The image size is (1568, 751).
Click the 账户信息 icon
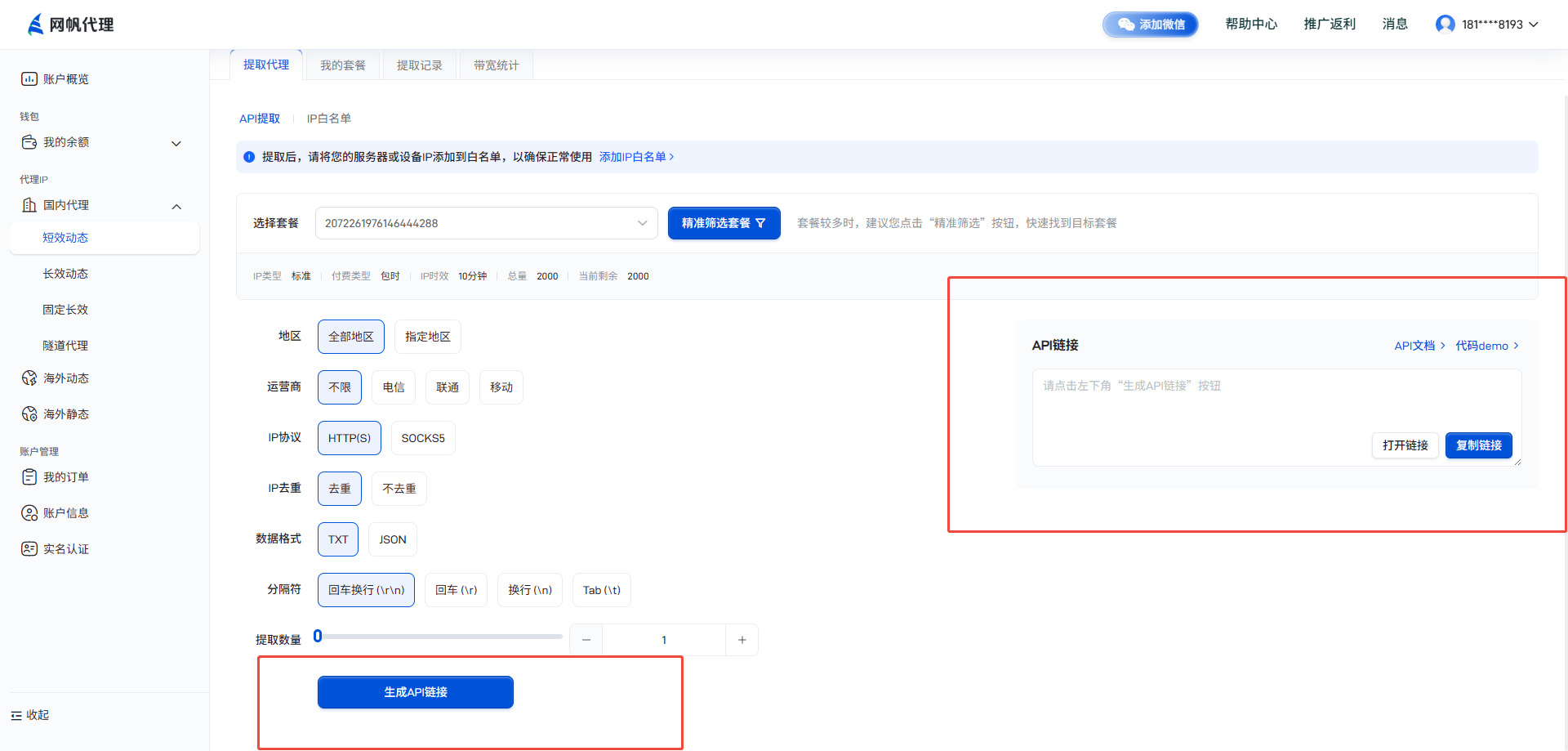click(x=29, y=513)
